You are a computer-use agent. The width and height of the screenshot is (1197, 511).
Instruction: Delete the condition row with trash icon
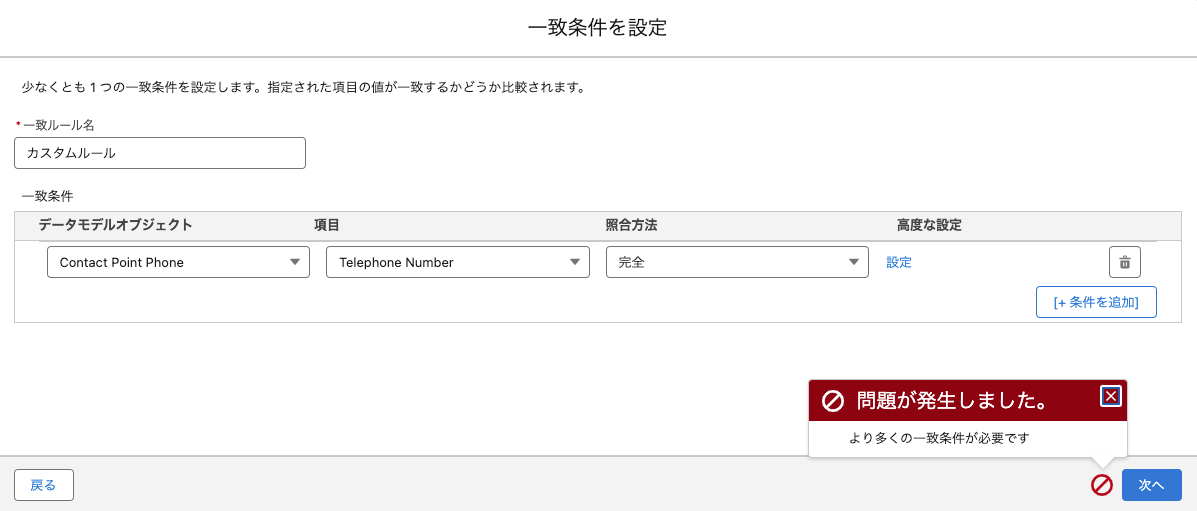coord(1124,262)
